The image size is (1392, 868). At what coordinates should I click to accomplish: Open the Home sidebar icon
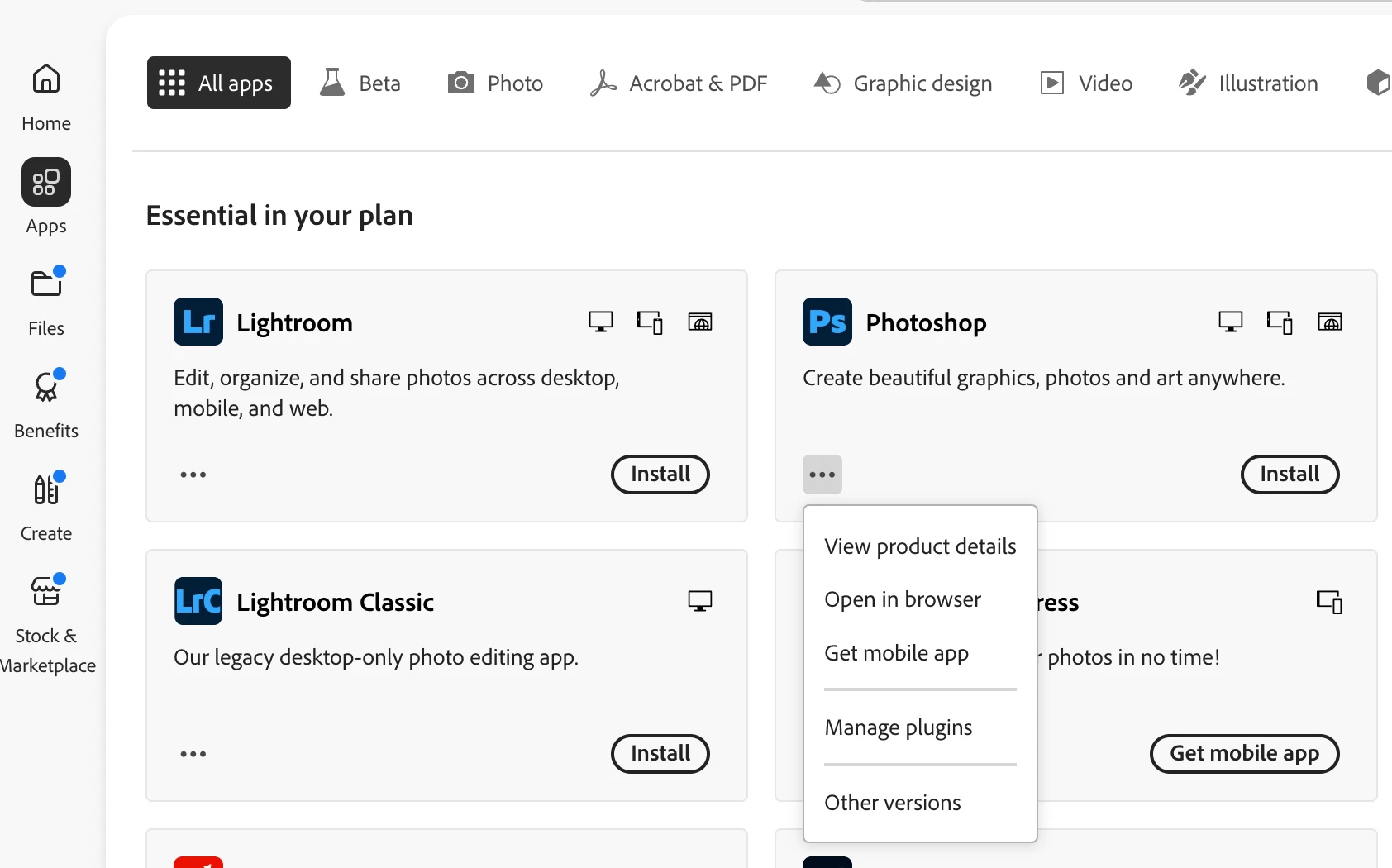pos(46,80)
